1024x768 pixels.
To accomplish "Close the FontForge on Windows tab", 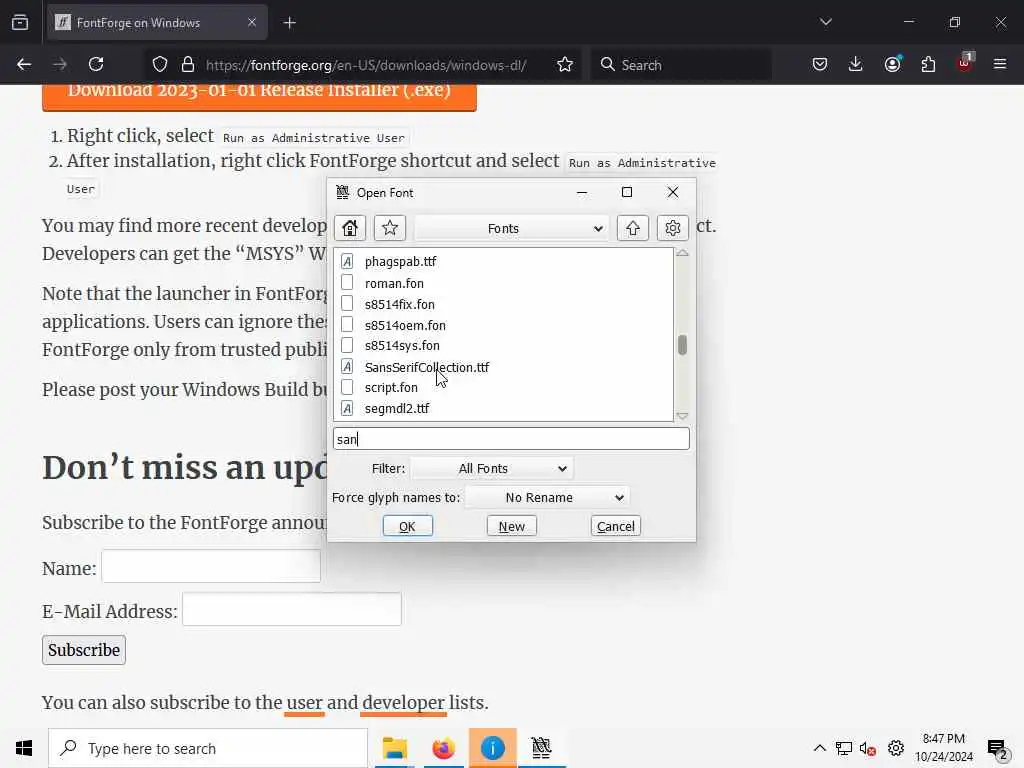I will click(252, 23).
